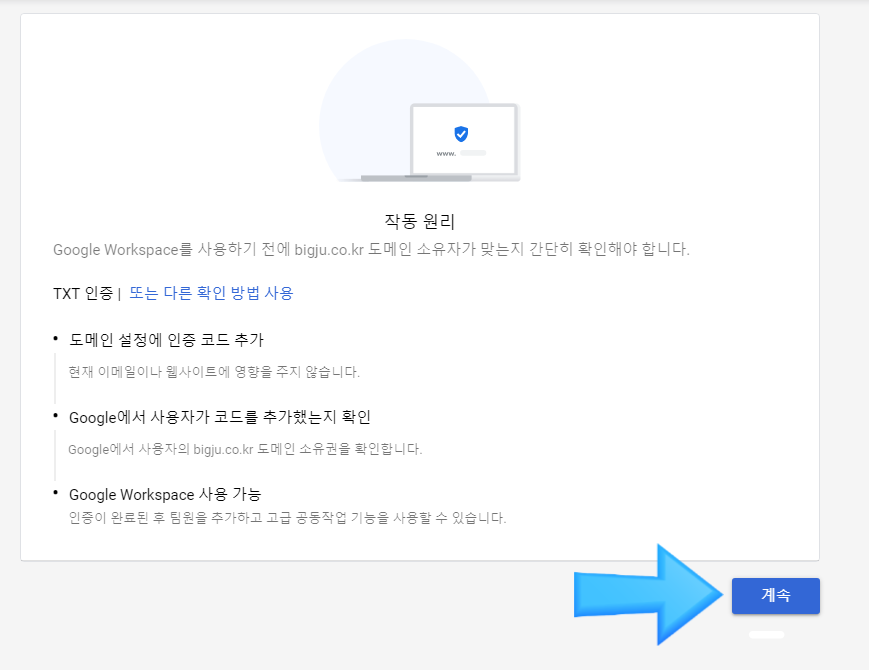Click the laptop illustration
The width and height of the screenshot is (869, 670).
tap(440, 142)
